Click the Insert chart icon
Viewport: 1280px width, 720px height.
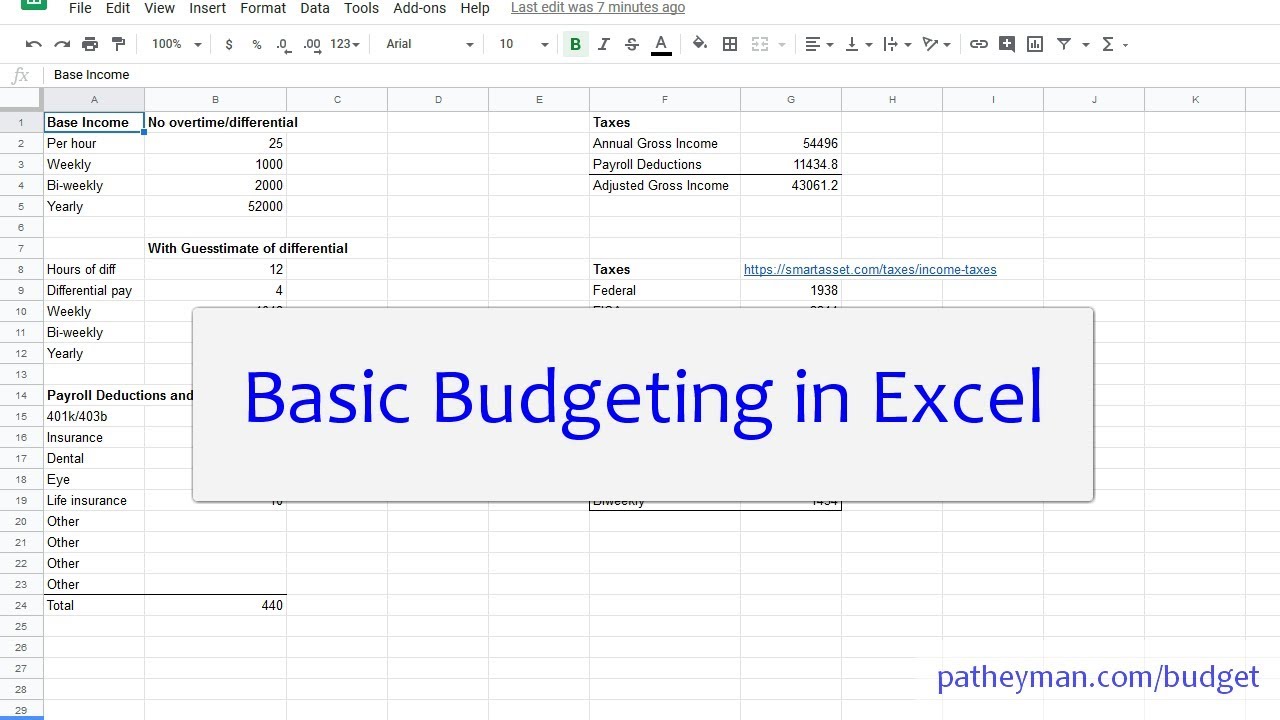1035,44
